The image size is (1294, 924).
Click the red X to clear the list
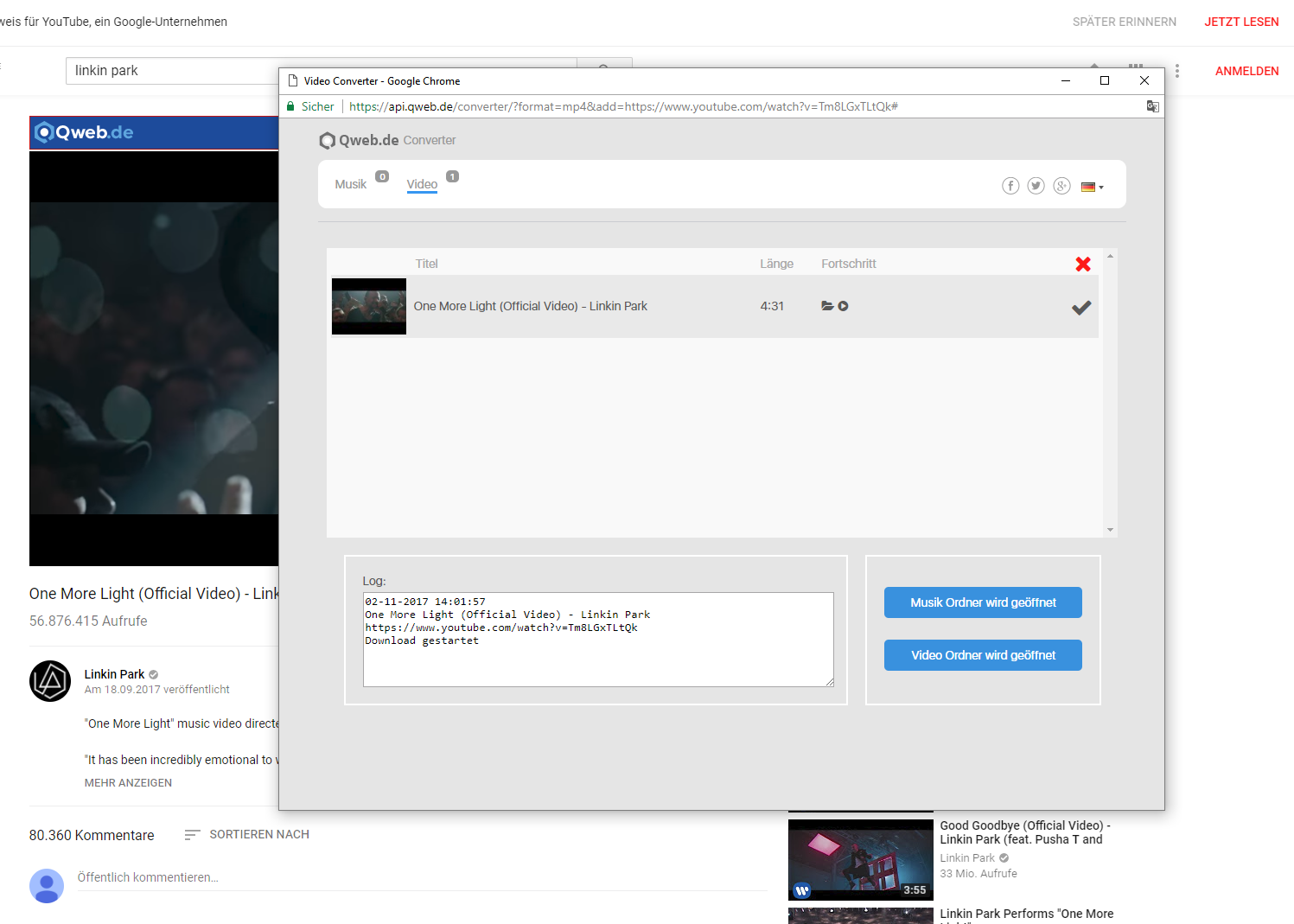pyautogui.click(x=1083, y=264)
